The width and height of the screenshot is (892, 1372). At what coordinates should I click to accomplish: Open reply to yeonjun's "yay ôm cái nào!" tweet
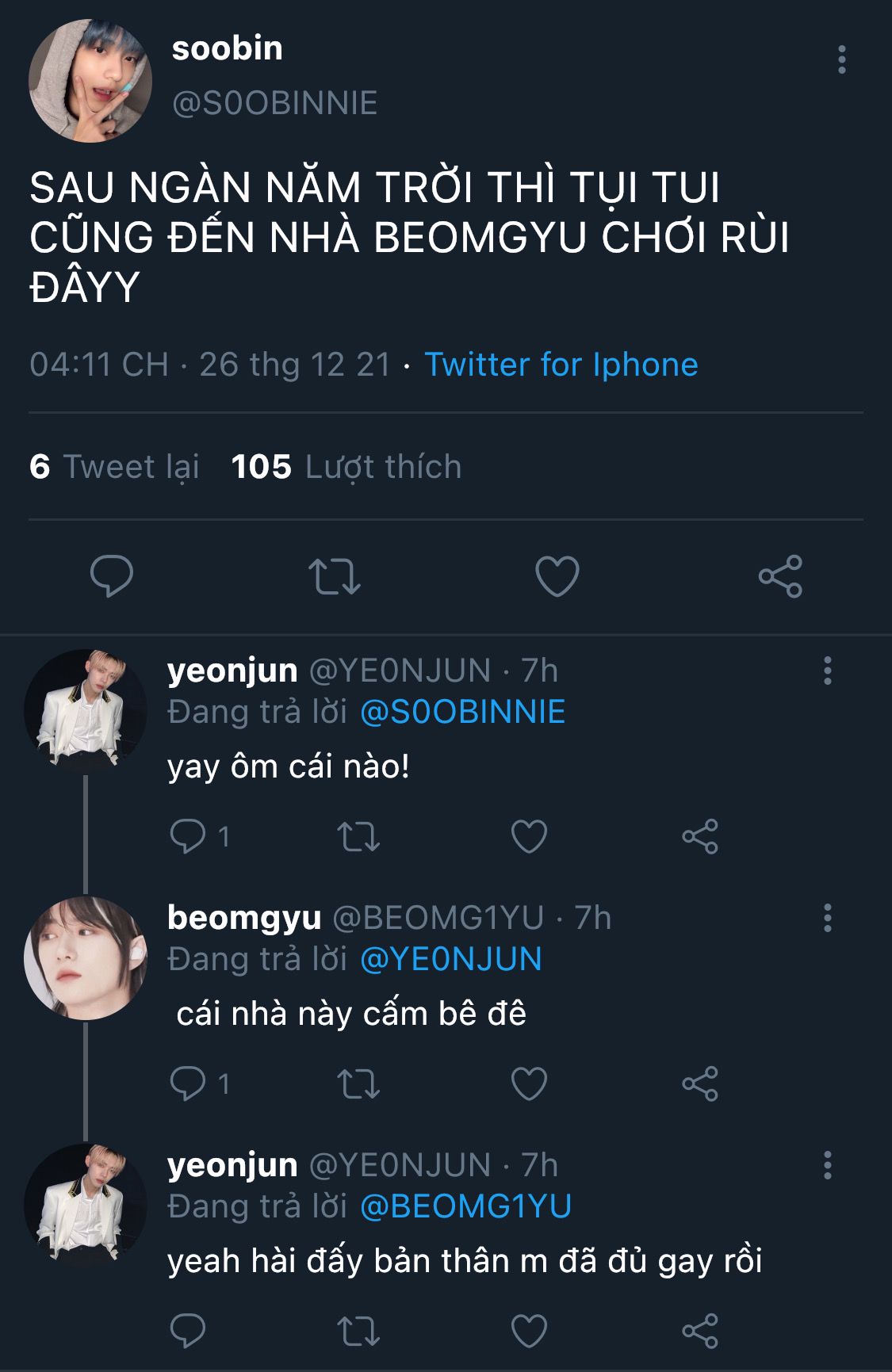point(188,836)
